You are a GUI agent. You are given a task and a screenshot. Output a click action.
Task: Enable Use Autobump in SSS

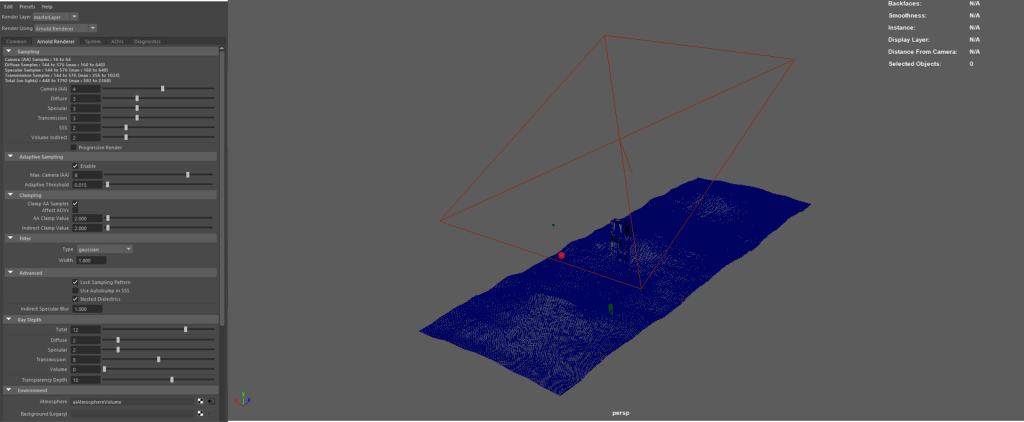point(75,290)
